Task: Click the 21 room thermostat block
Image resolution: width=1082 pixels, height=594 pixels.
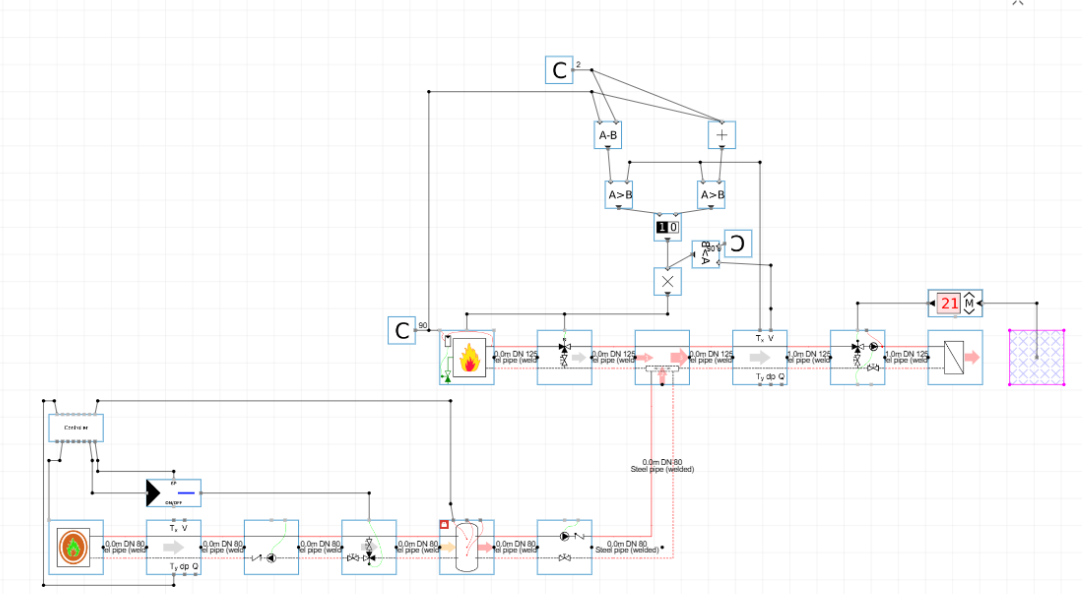Action: [955, 303]
